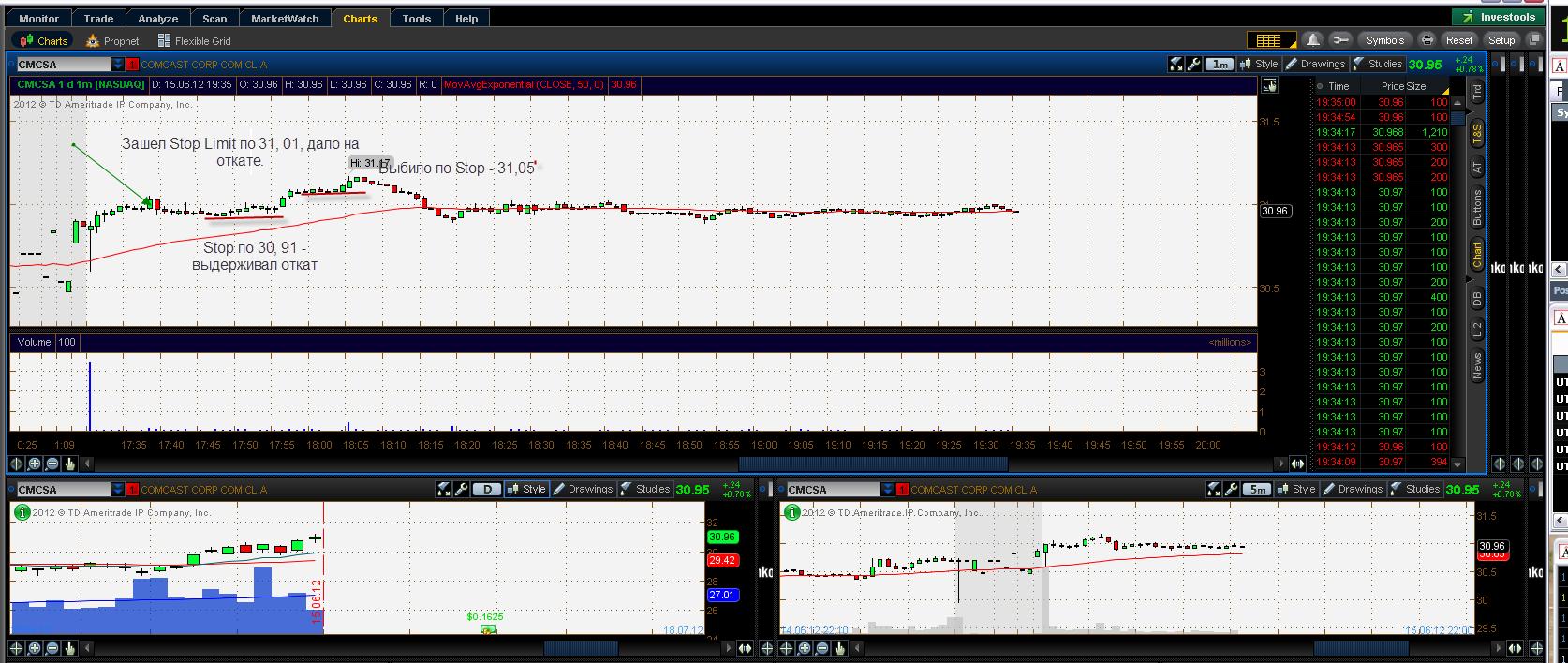This screenshot has width=1568, height=663.
Task: Click the Time column header in Time & Sales
Action: (1339, 86)
